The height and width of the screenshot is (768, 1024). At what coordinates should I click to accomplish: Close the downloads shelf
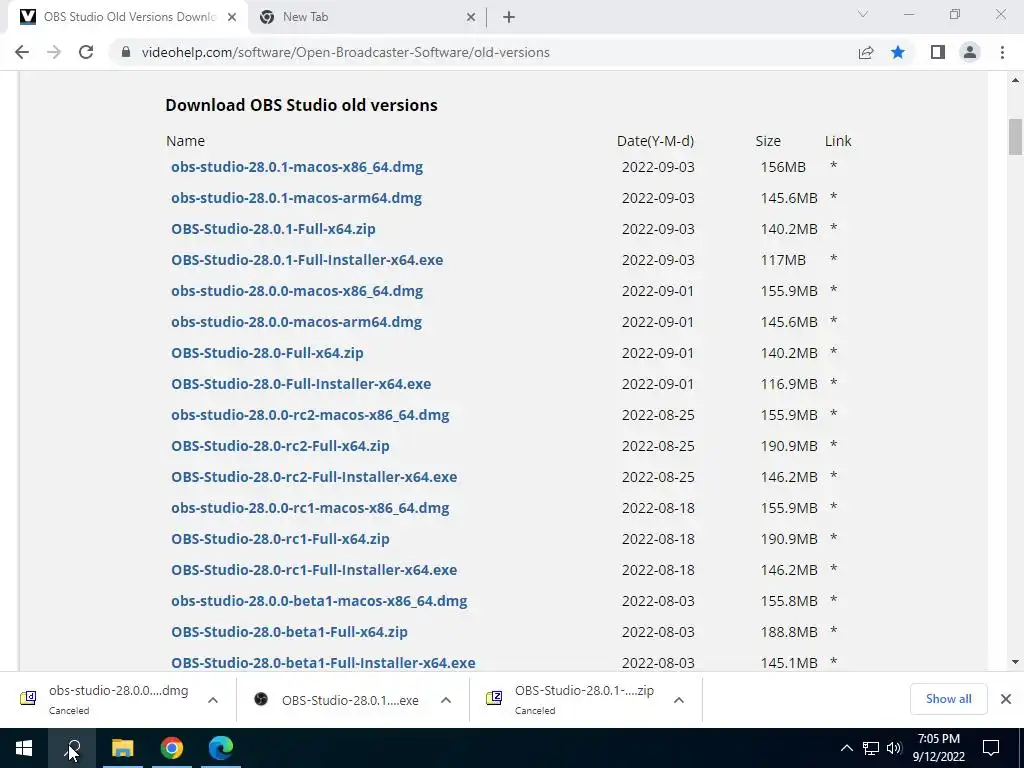(1006, 699)
